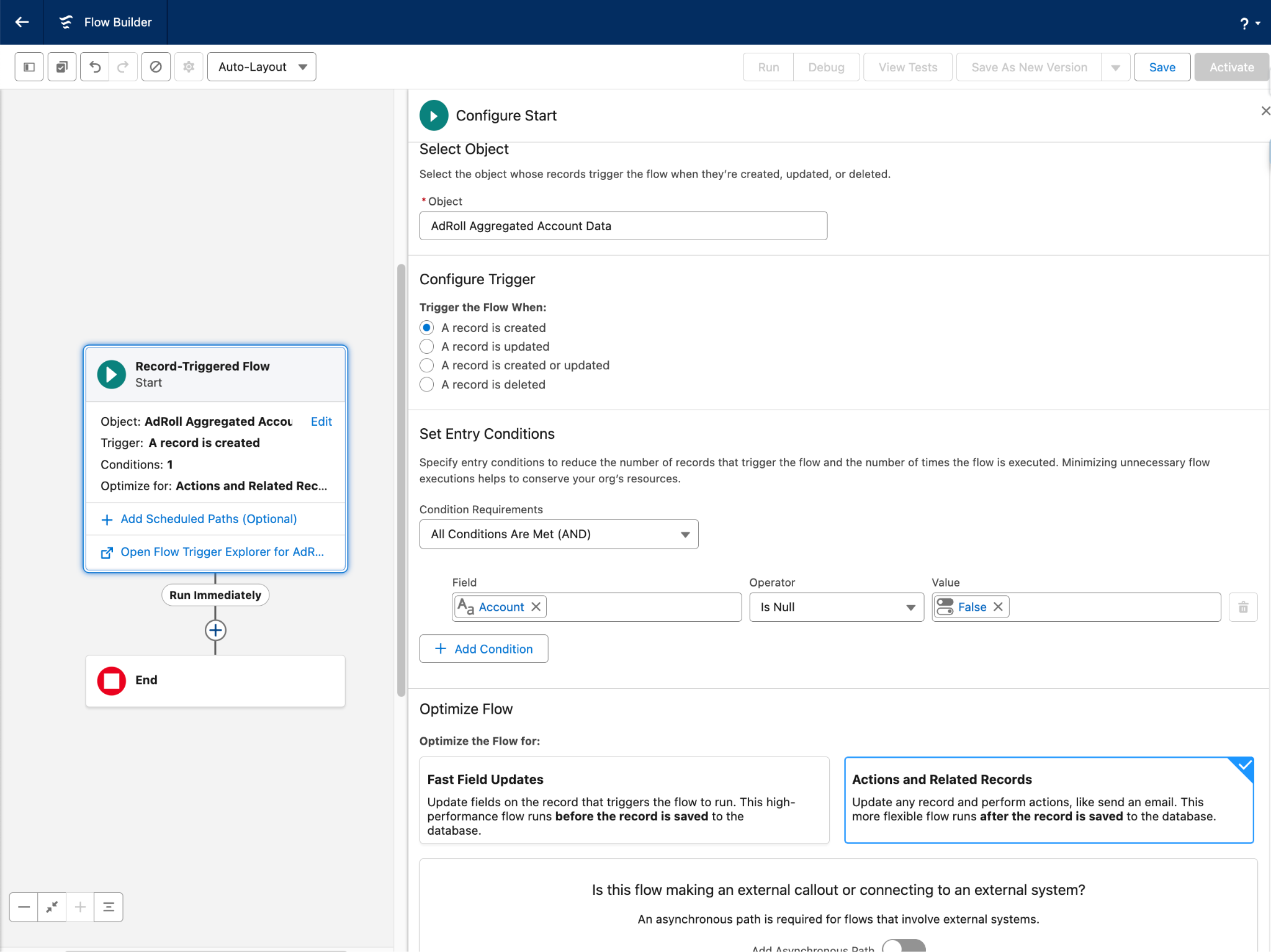Open Flow Trigger Explorer link
The height and width of the screenshot is (952, 1271).
[x=222, y=552]
